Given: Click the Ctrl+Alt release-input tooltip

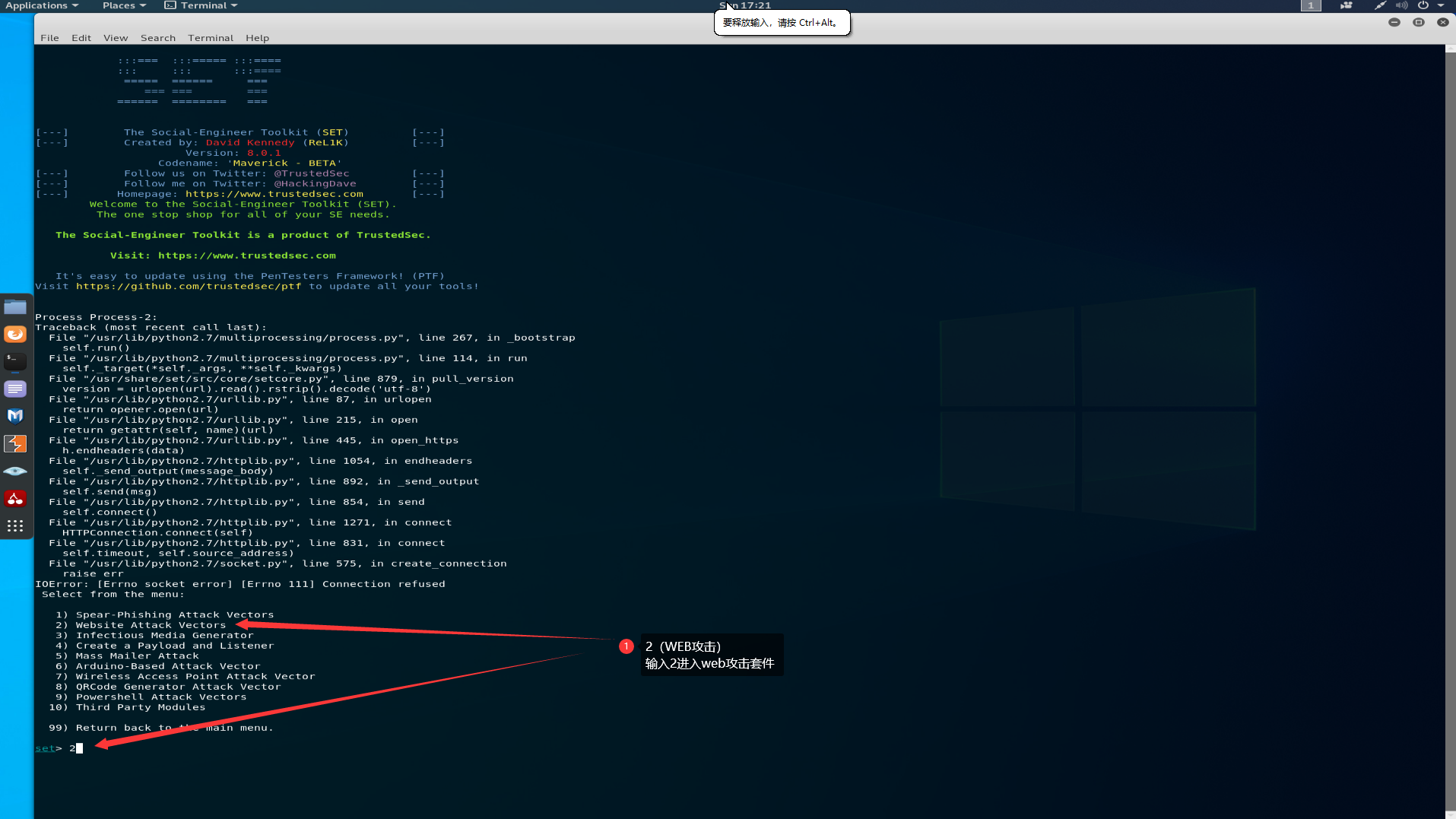Looking at the screenshot, I should click(782, 23).
